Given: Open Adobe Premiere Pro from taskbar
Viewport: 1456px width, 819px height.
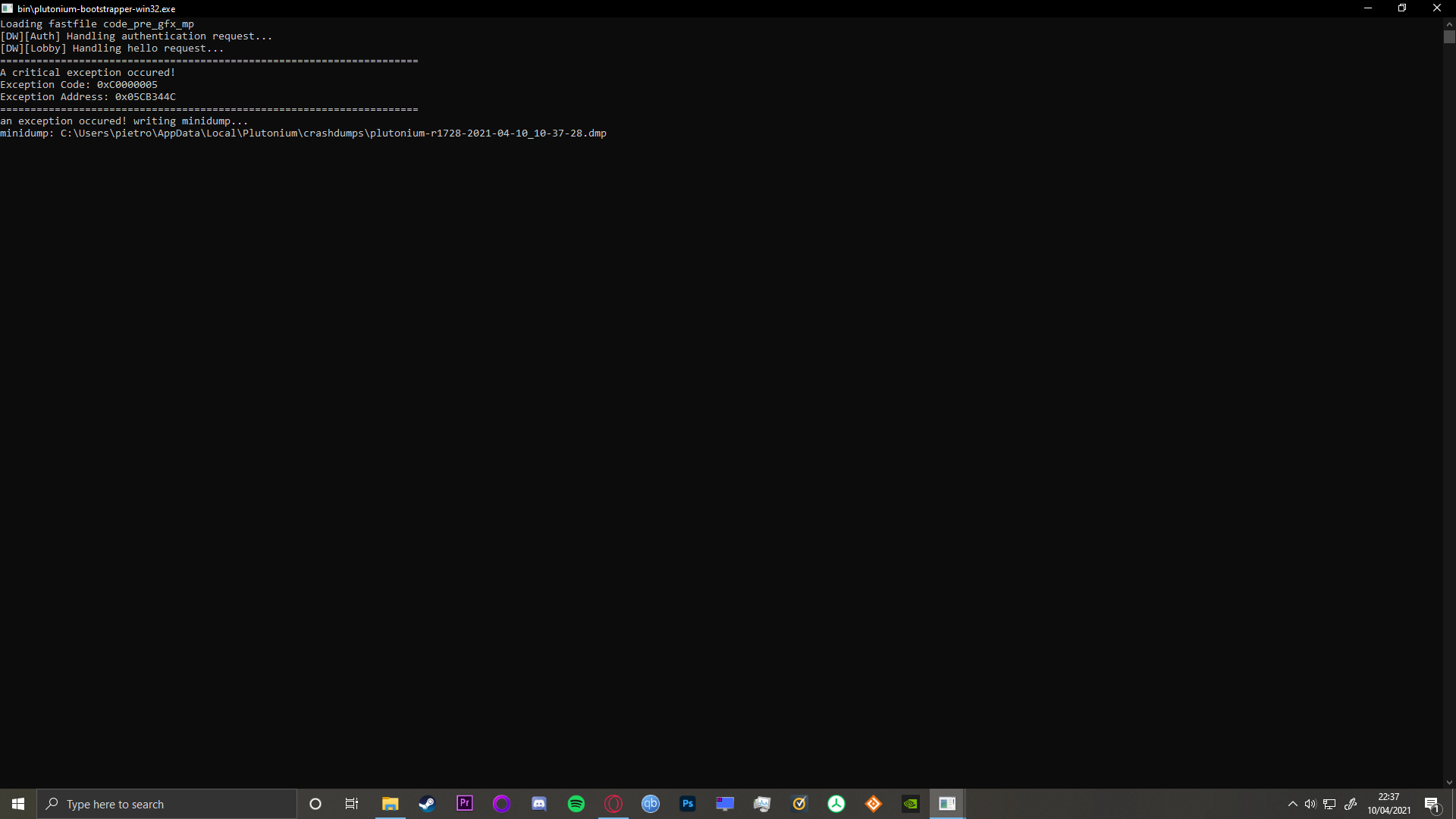Looking at the screenshot, I should (464, 804).
